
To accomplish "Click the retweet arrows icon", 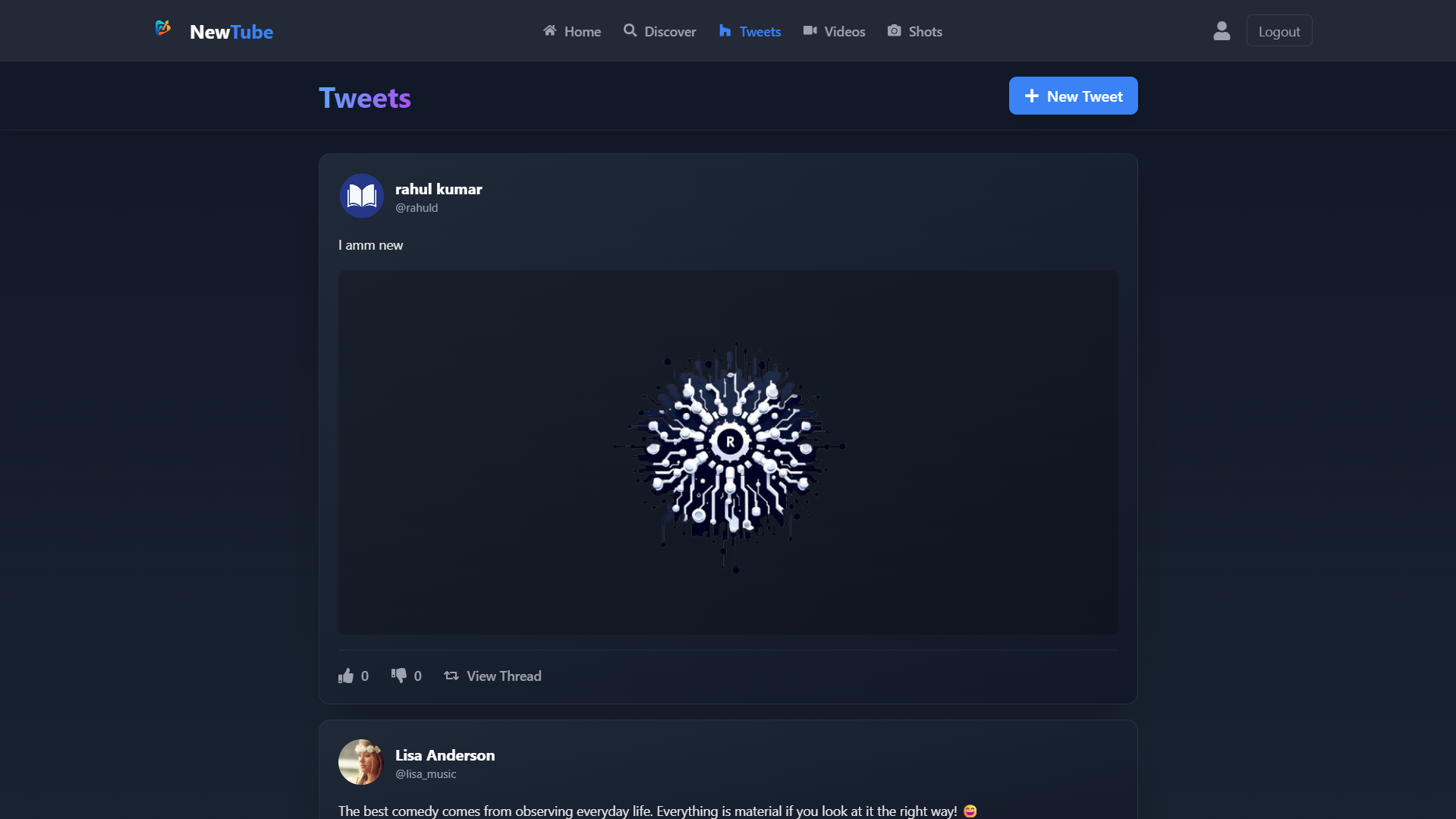I will (x=451, y=676).
